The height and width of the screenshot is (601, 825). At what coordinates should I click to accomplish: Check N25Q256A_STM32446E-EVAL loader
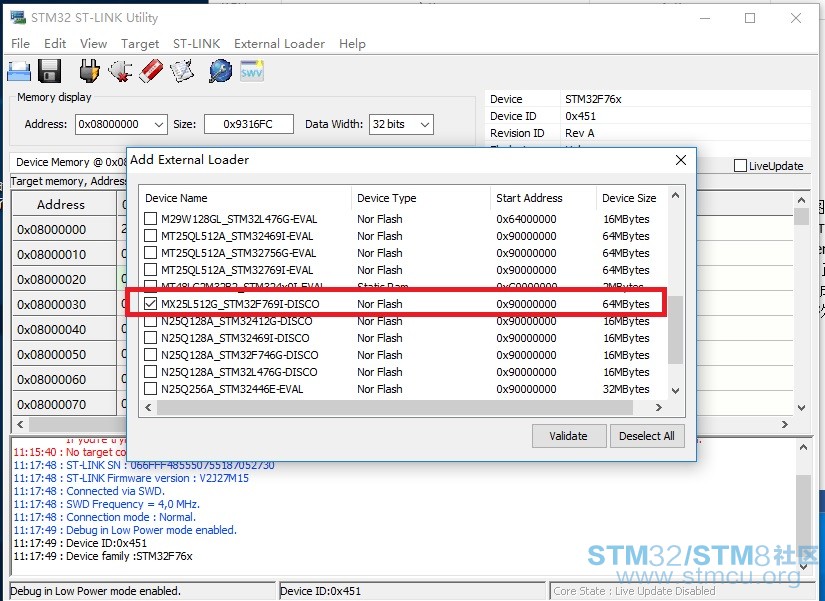150,389
